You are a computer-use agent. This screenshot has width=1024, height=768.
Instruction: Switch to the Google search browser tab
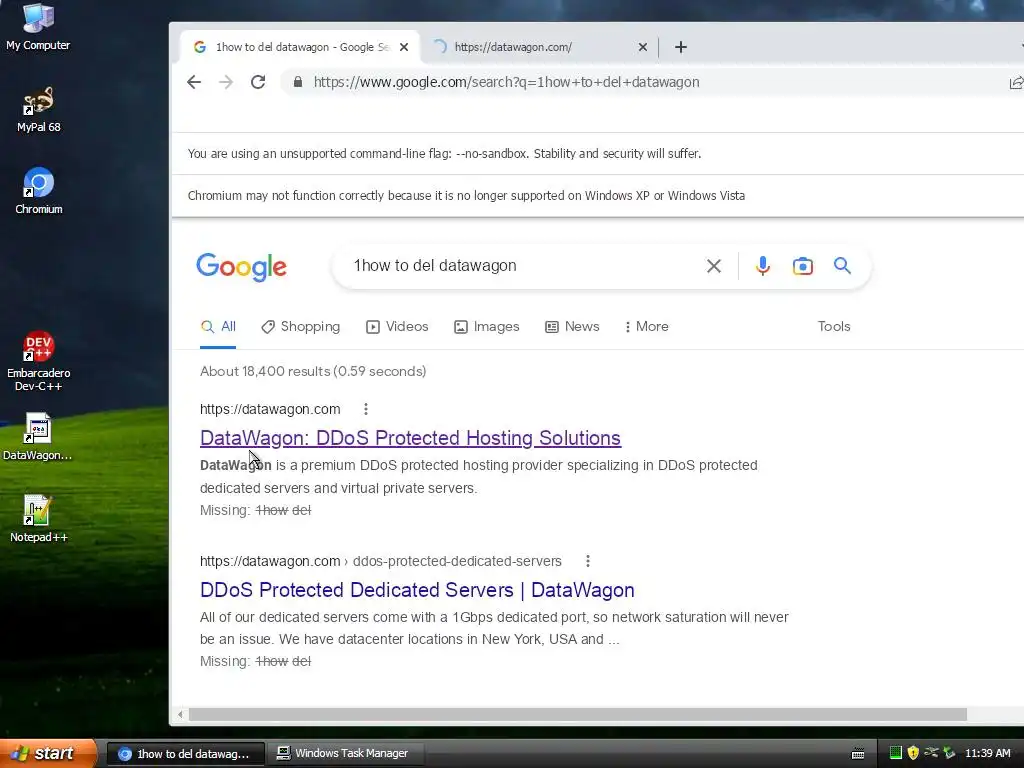click(298, 47)
